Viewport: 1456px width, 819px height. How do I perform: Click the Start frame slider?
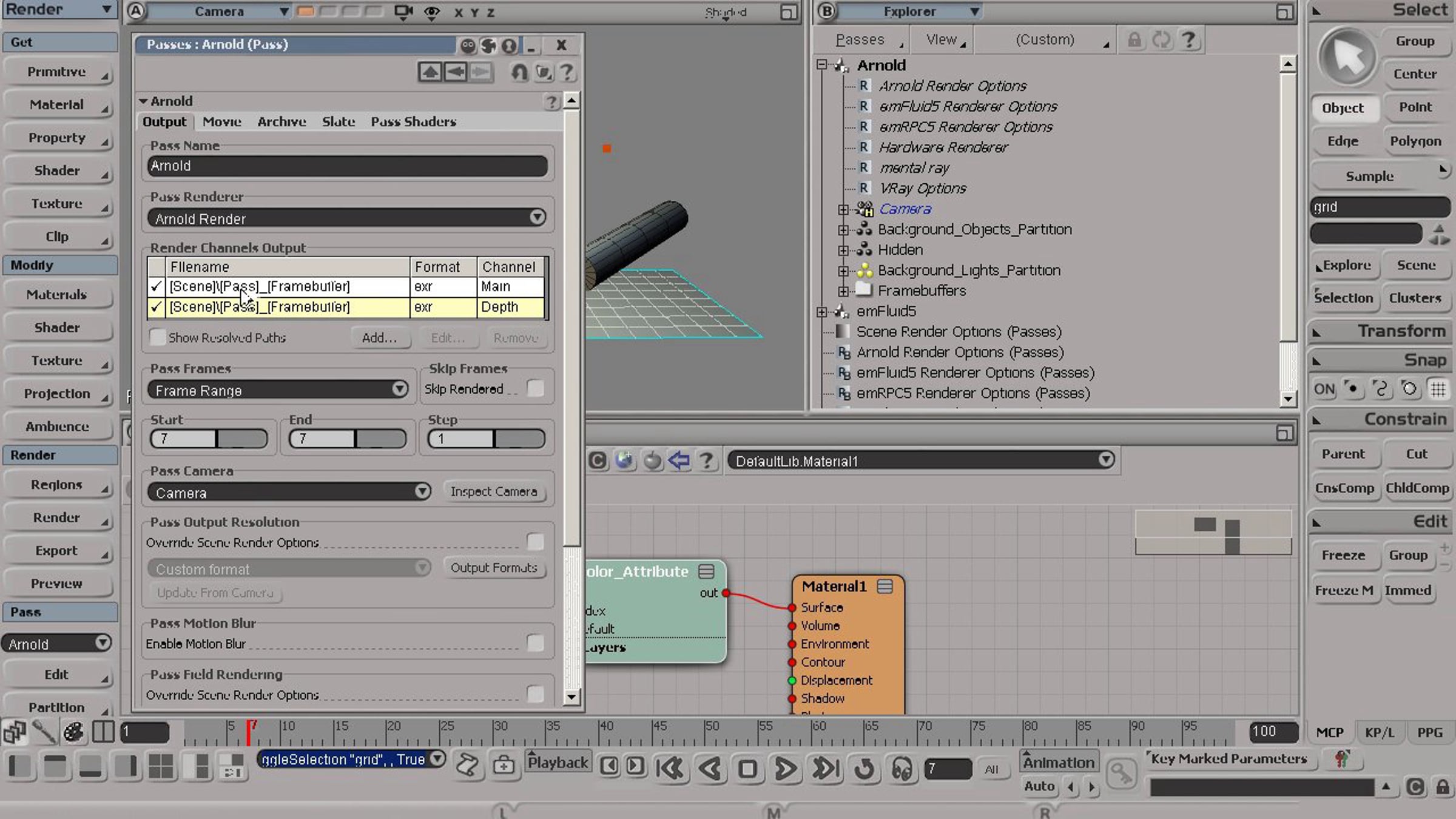click(209, 438)
